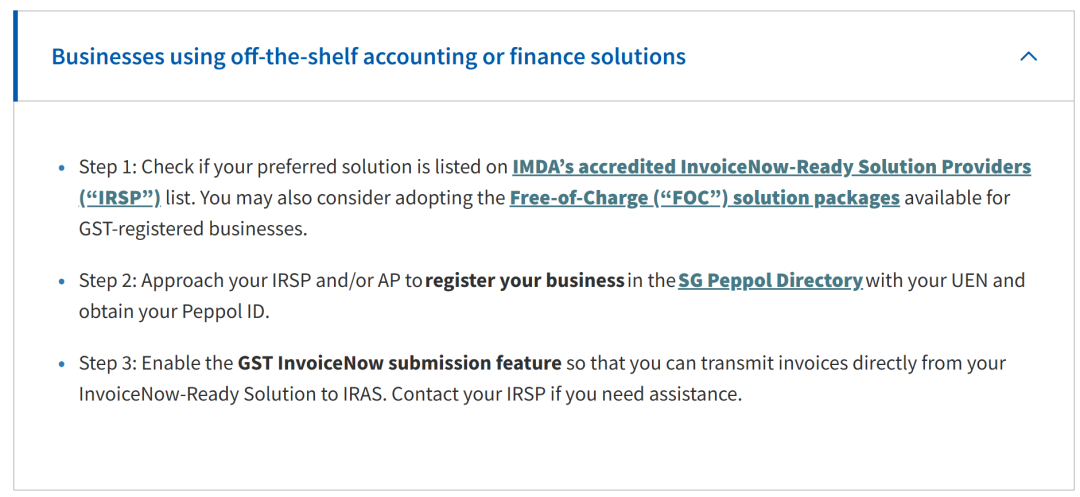The image size is (1080, 497).
Task: Click the bold 'register your business' text
Action: 525,281
